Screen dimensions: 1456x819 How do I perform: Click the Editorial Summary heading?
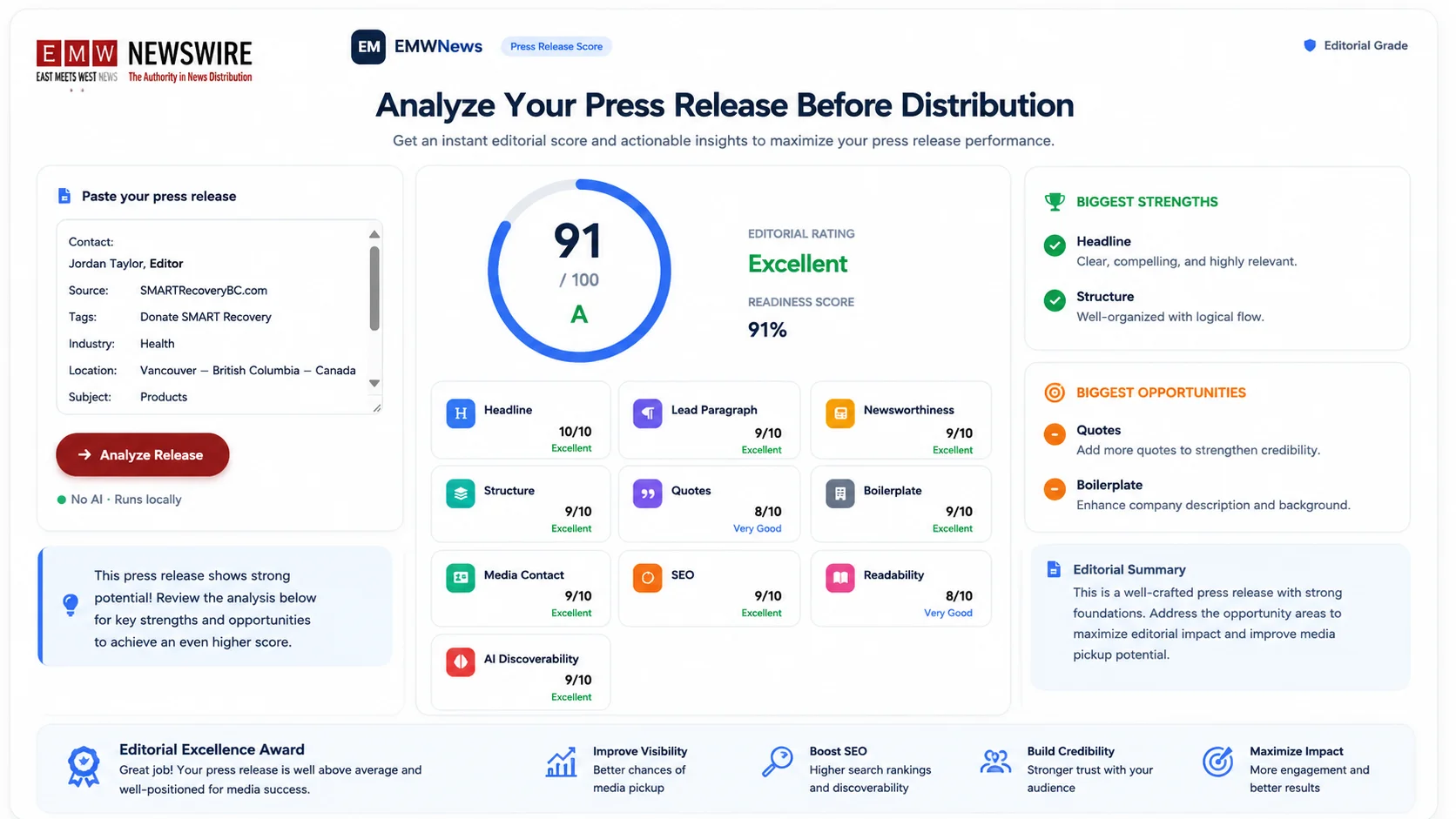click(1129, 569)
